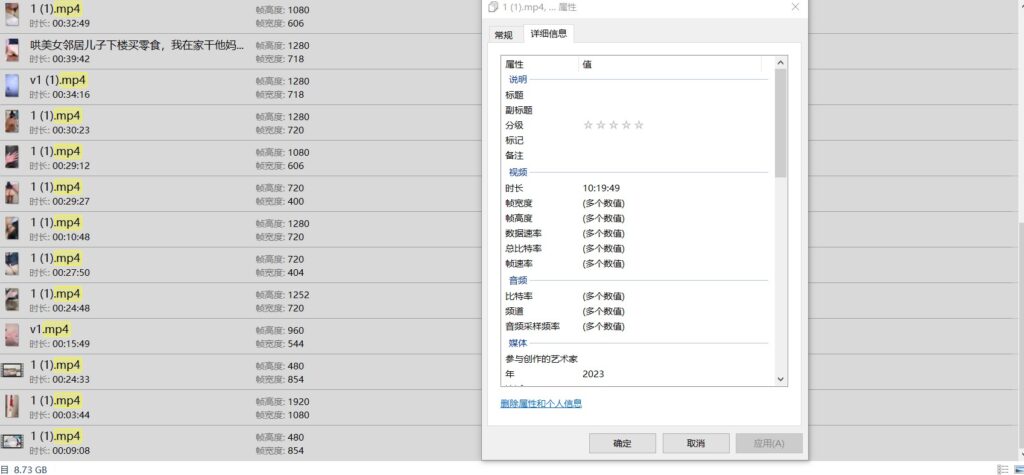Viewport: 1024px width, 475px height.
Task: Click the up arrow of the properties scrollbar
Action: pyautogui.click(x=781, y=63)
